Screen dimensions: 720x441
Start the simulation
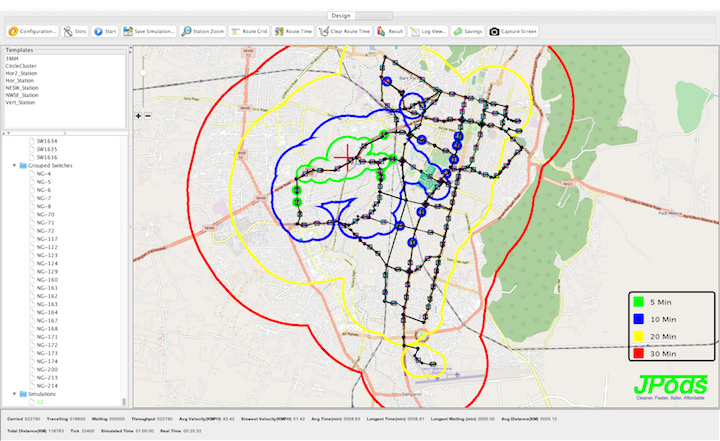(x=105, y=31)
